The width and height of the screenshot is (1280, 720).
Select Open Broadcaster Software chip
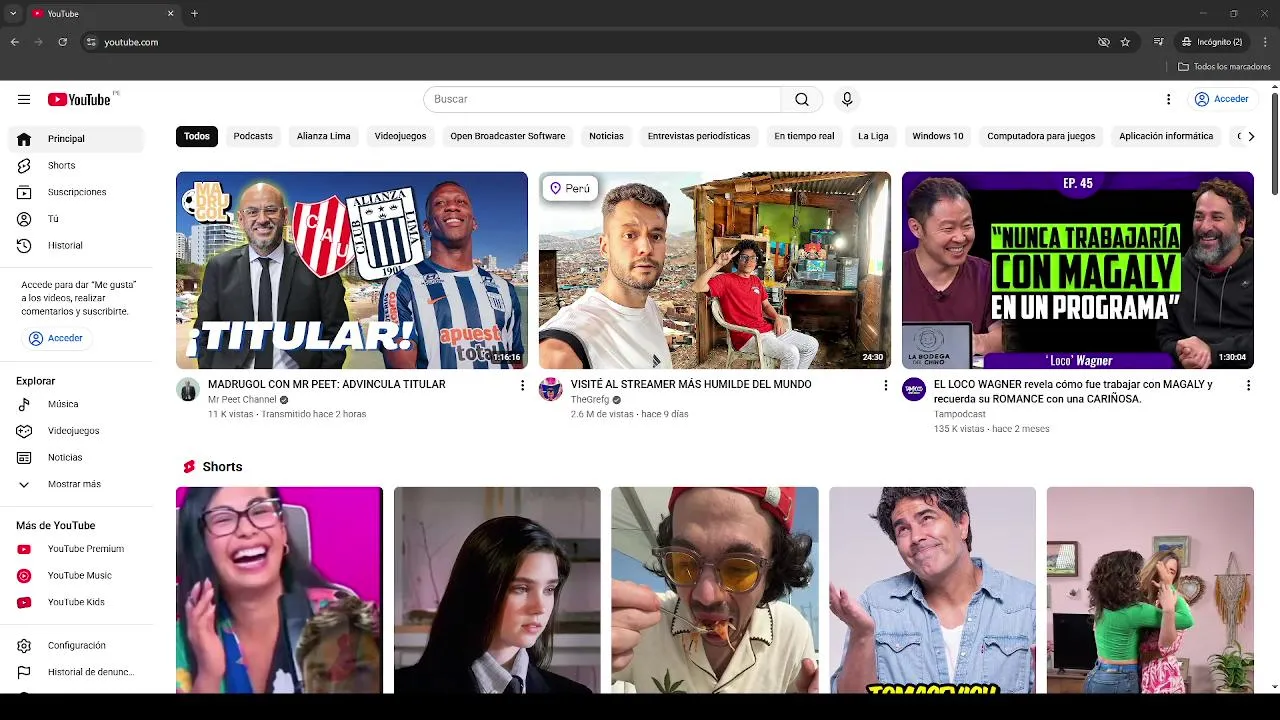[x=507, y=136]
